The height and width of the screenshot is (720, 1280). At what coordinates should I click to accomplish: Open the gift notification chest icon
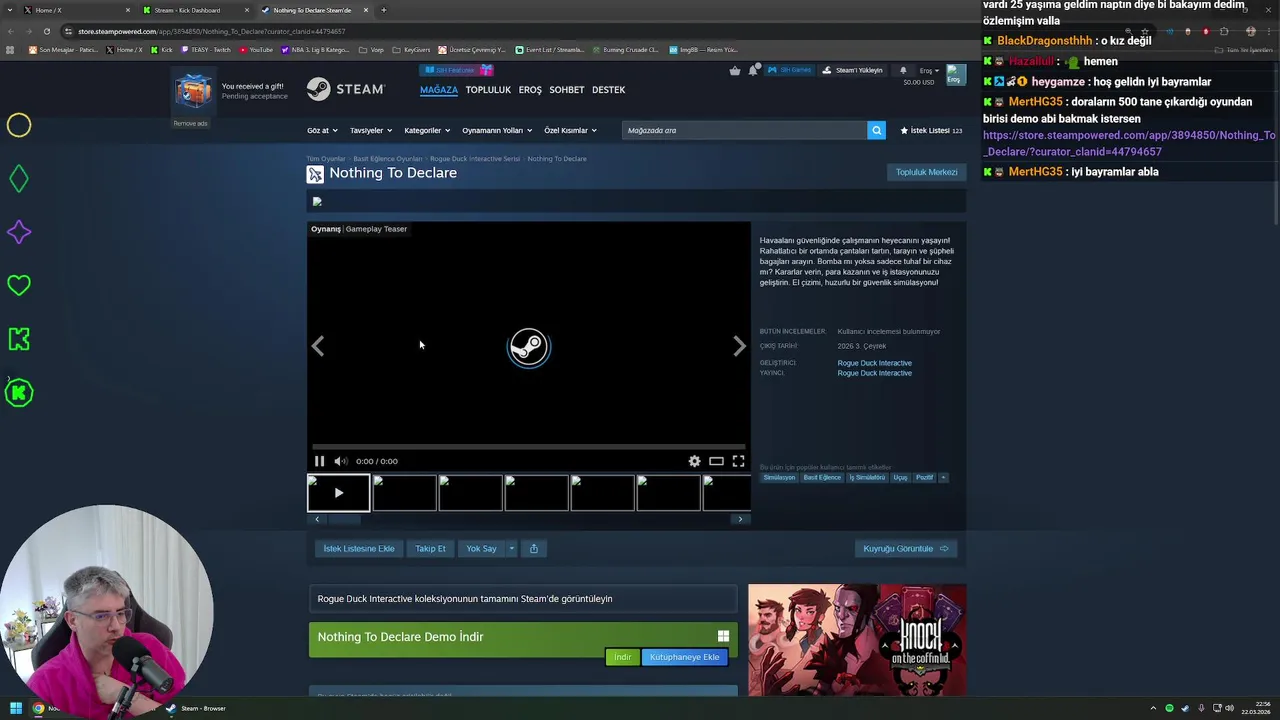pyautogui.click(x=193, y=91)
